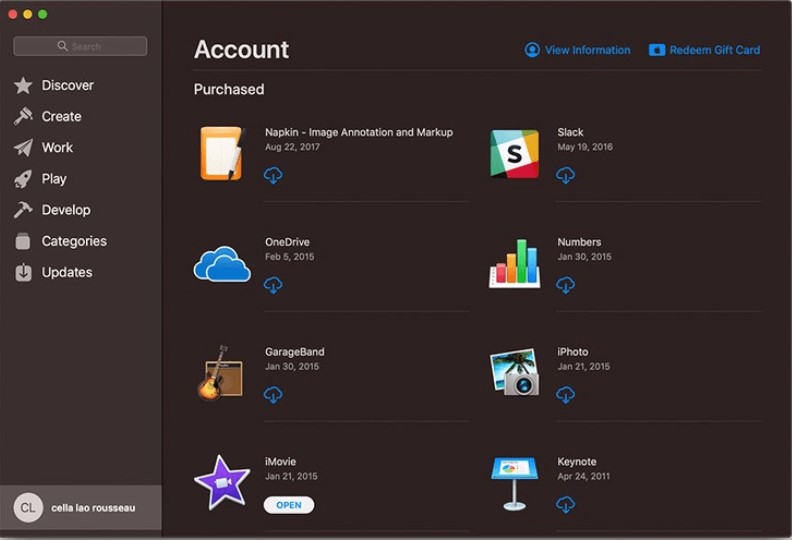The height and width of the screenshot is (540, 792).
Task: Open the Slack title text
Action: (x=570, y=132)
